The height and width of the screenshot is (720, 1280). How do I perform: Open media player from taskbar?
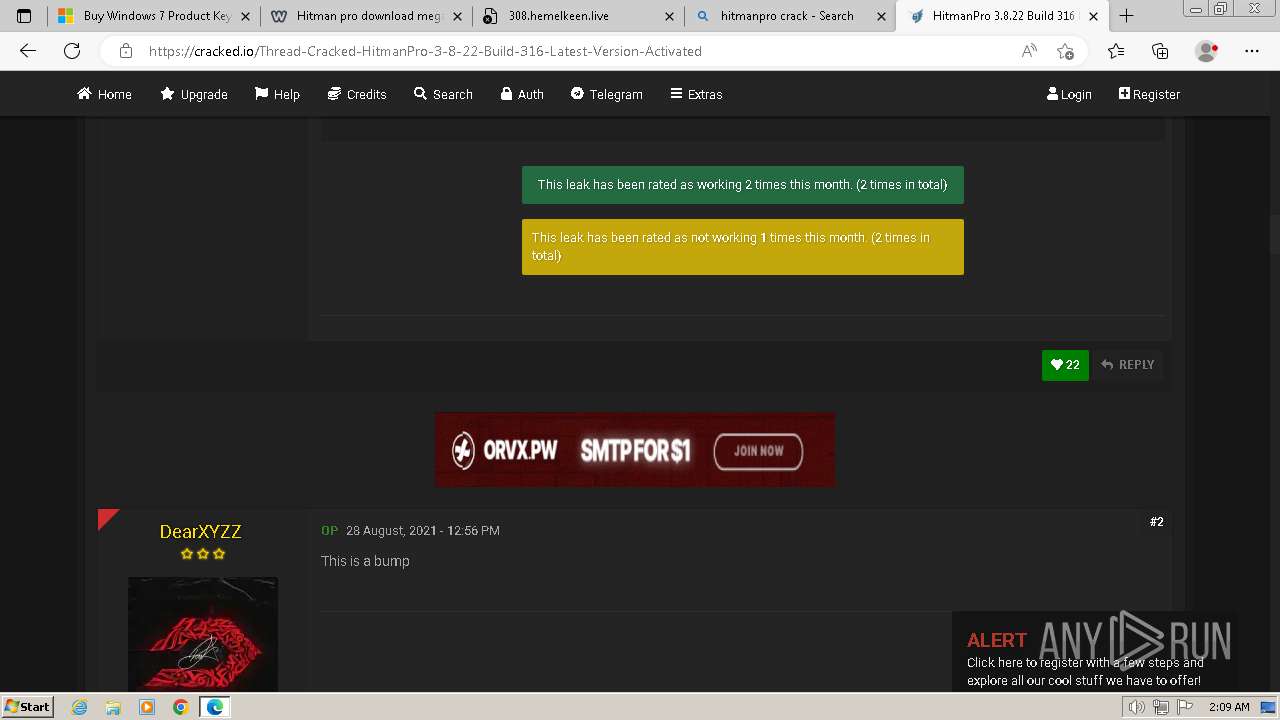(147, 707)
